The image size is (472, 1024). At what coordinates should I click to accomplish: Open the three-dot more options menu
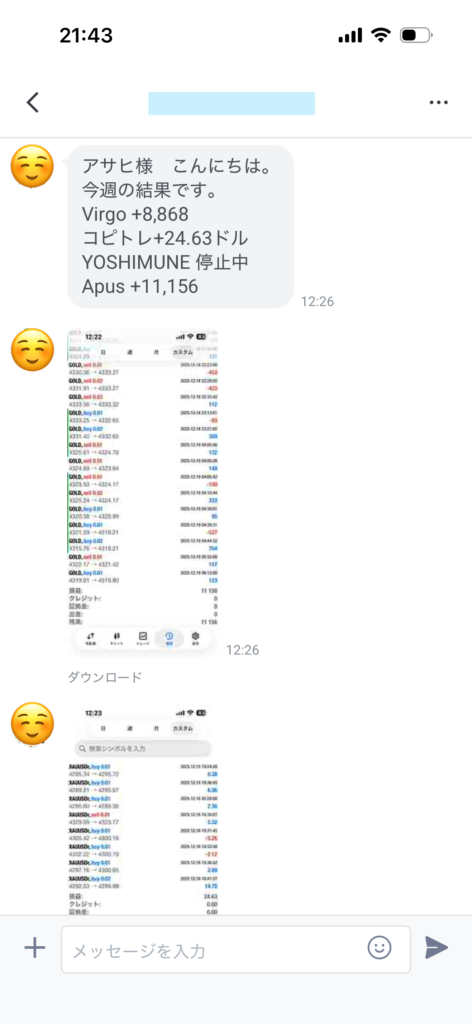pos(438,103)
